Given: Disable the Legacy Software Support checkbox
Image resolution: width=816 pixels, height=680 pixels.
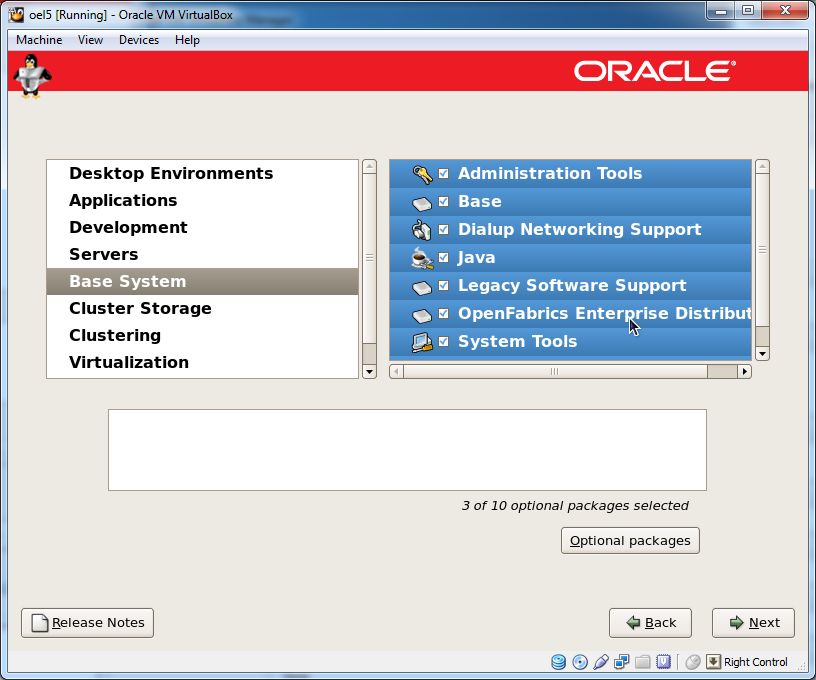Looking at the screenshot, I should click(x=443, y=286).
